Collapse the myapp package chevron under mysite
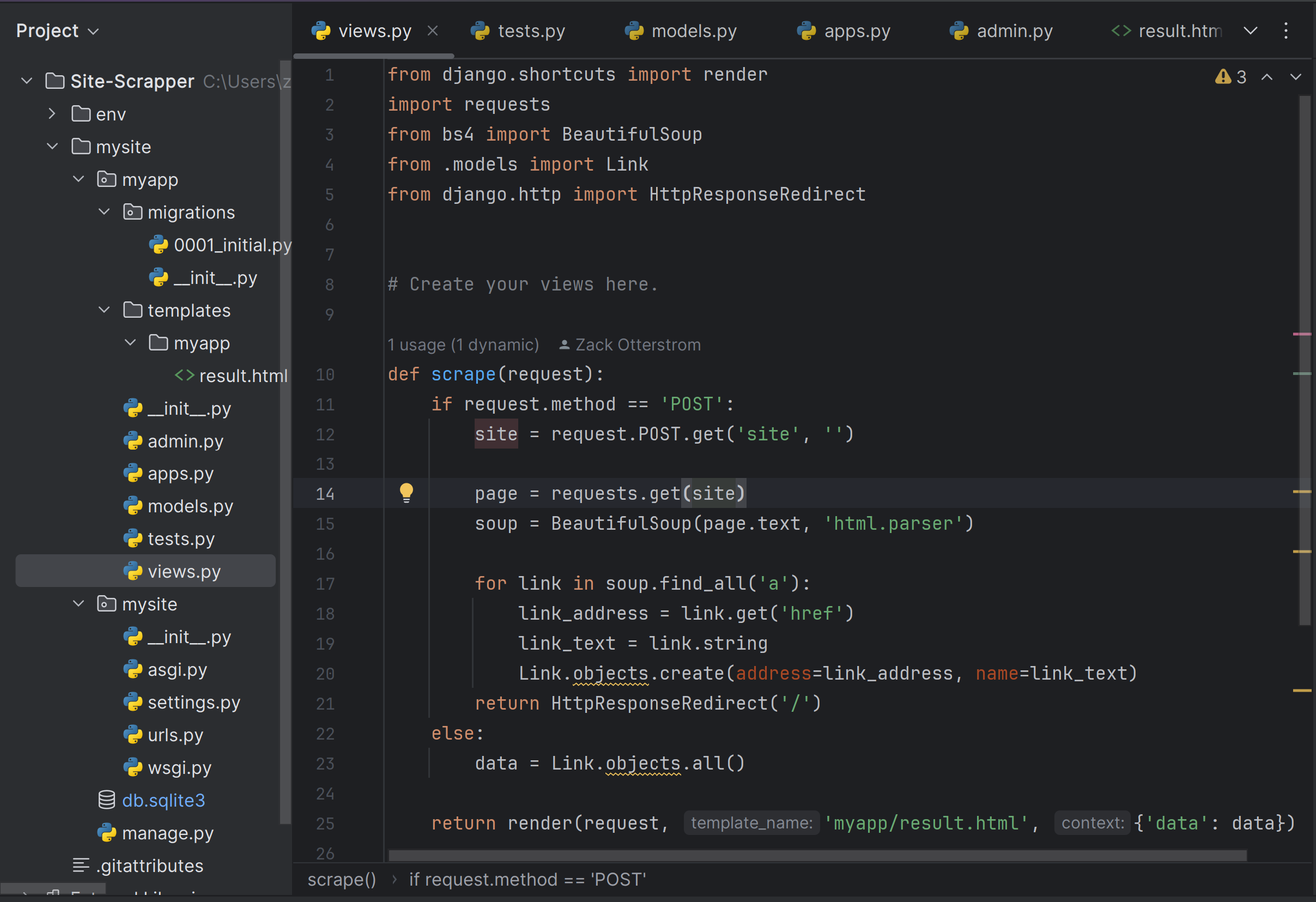1316x902 pixels. pos(78,179)
